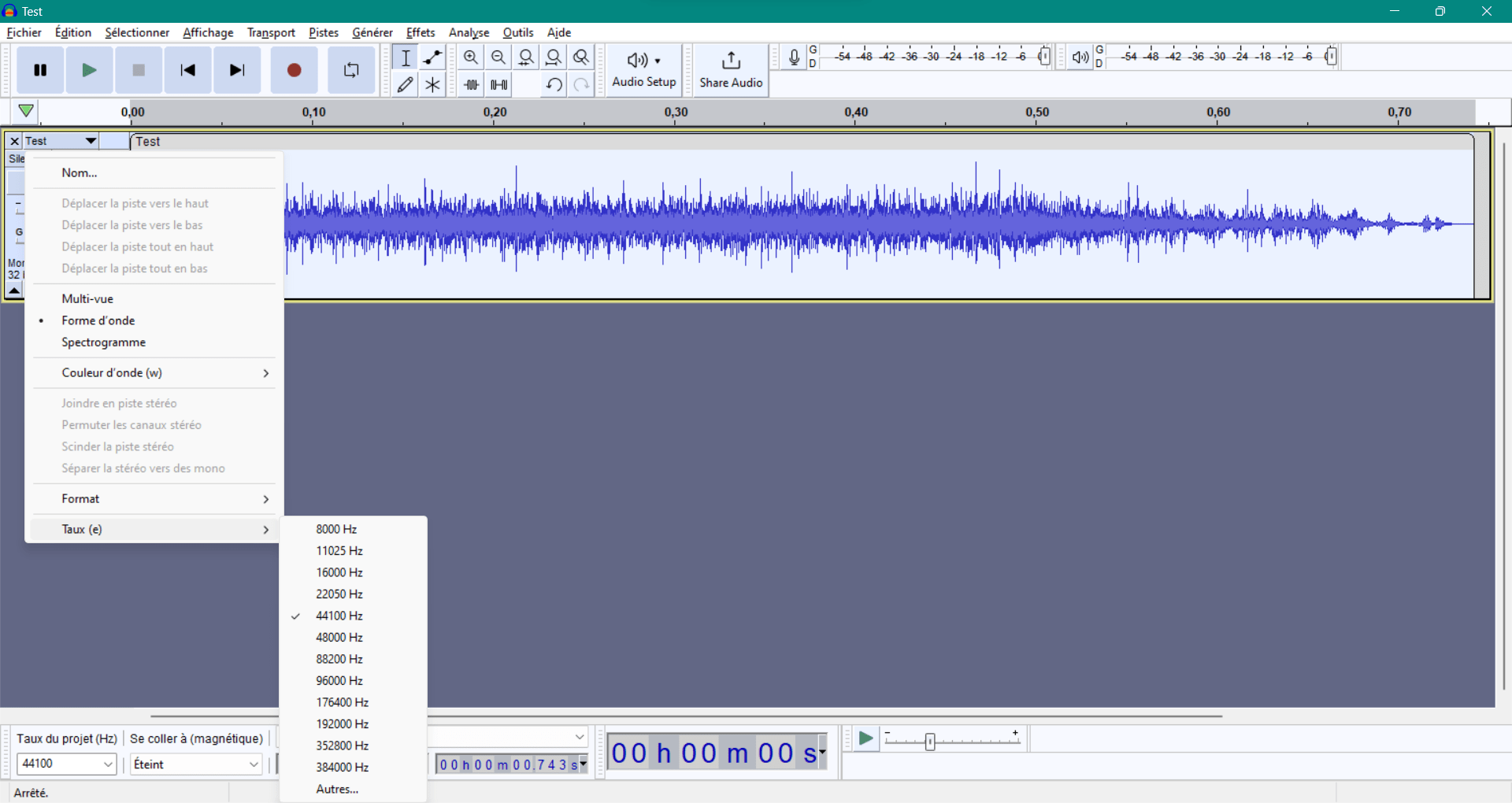Image resolution: width=1512 pixels, height=803 pixels.
Task: Collapse the track with the up arrow
Action: click(14, 290)
